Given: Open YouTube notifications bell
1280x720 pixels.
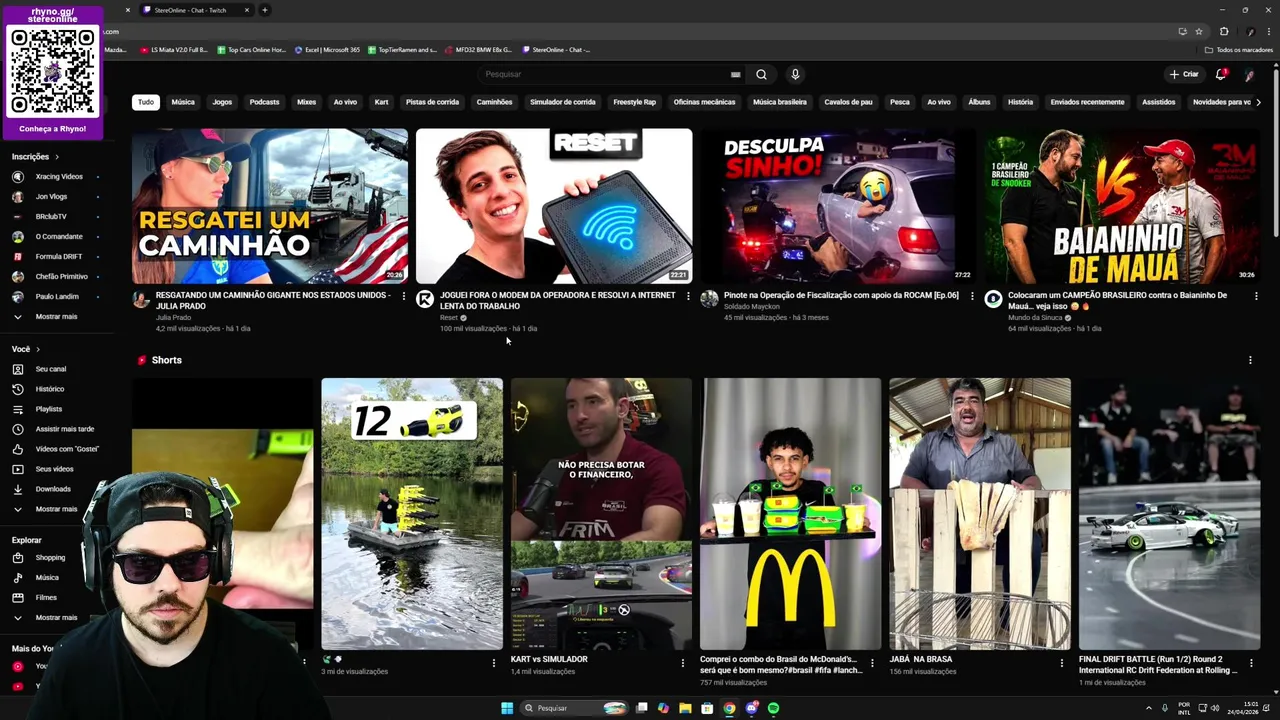Looking at the screenshot, I should click(x=1221, y=74).
